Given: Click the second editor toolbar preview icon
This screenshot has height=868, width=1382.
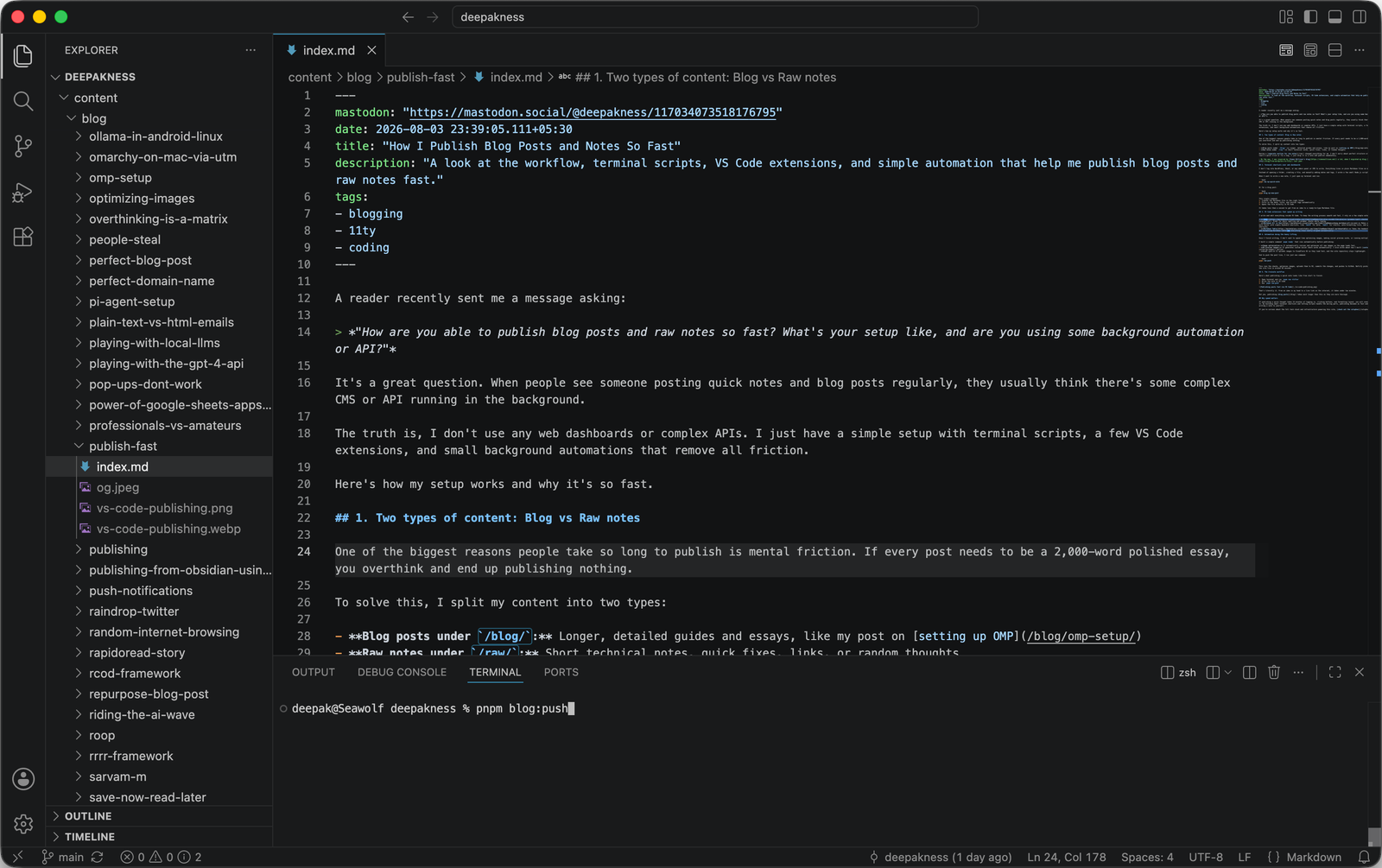Looking at the screenshot, I should (1310, 50).
